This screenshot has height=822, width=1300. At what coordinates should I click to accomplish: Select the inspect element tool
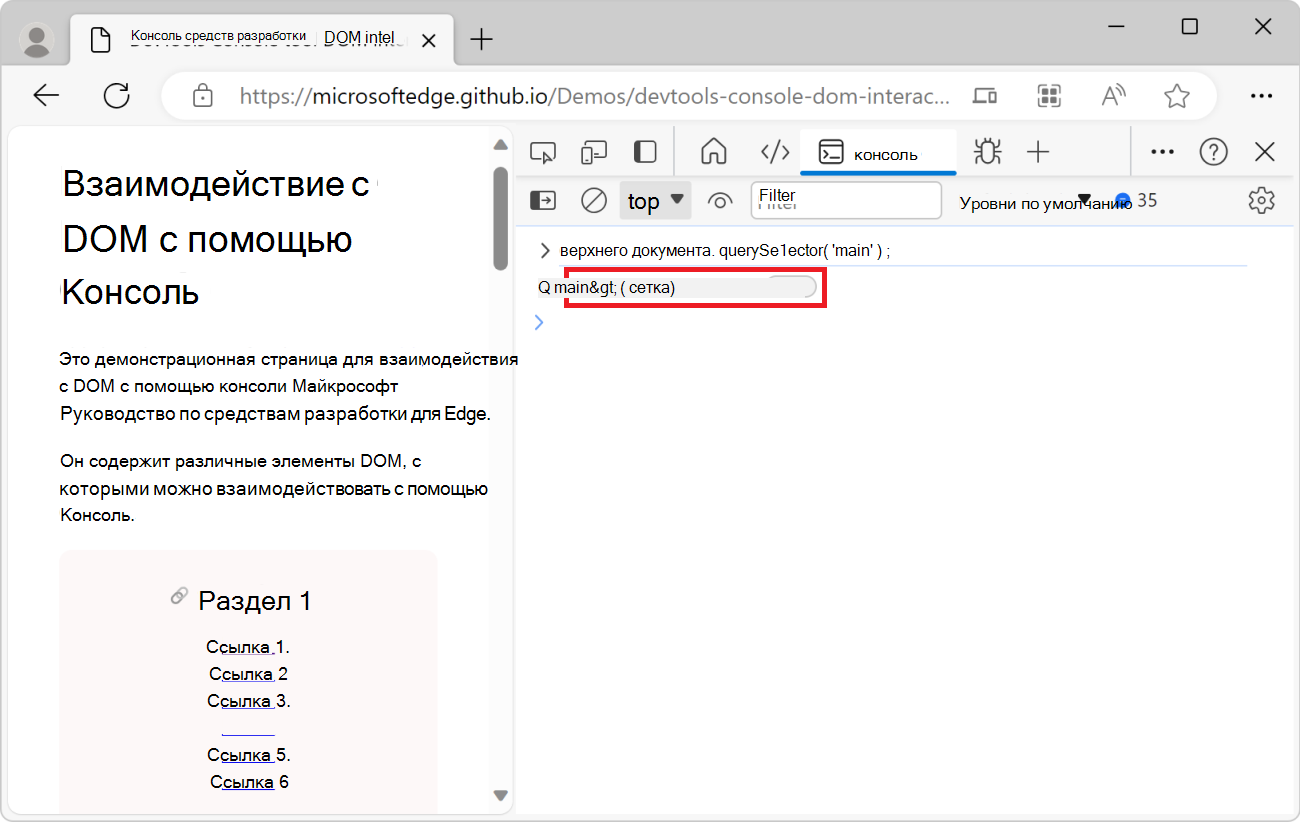click(x=543, y=151)
